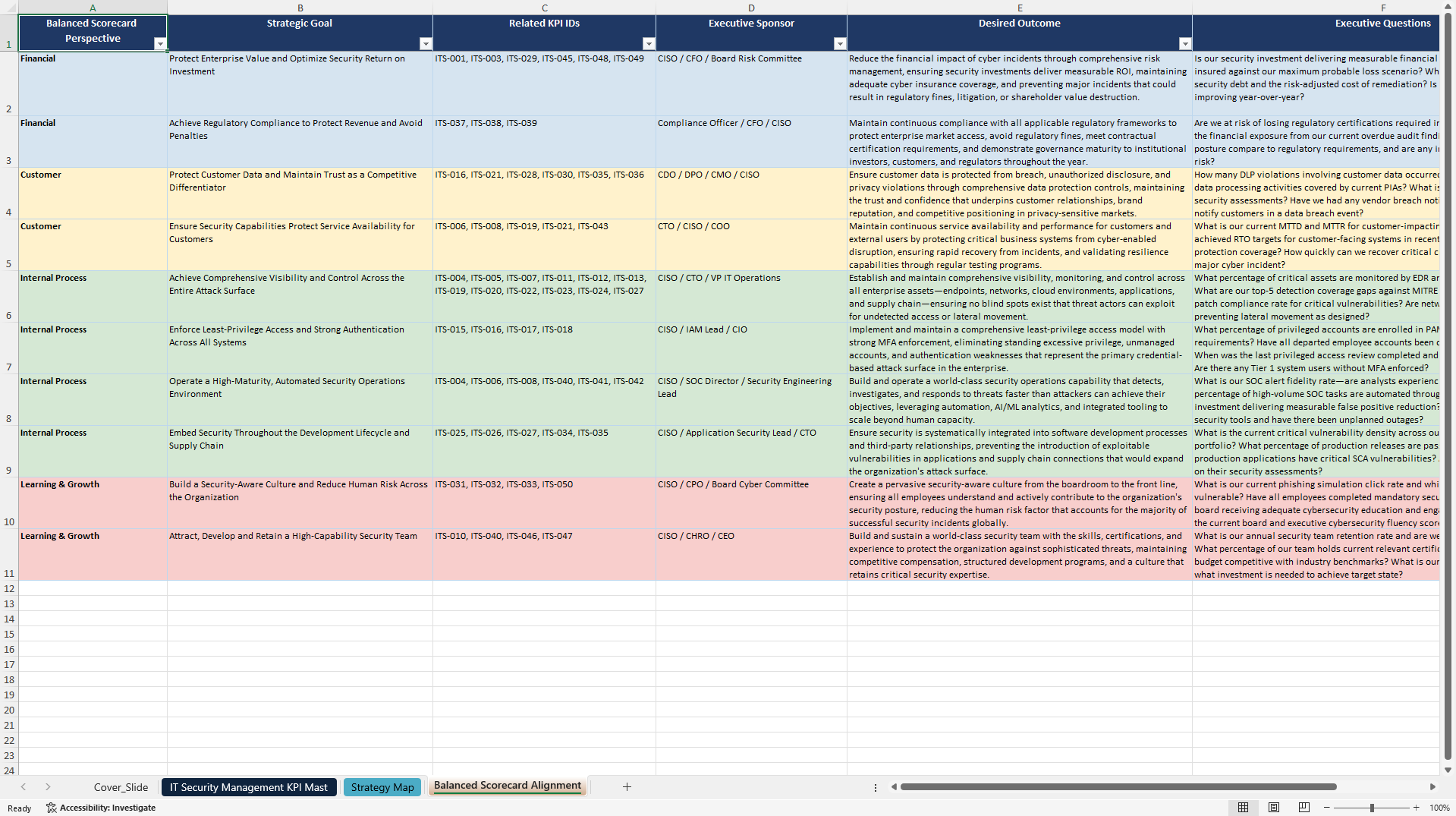This screenshot has height=816, width=1456.
Task: Open filter dropdown for Related KPI IDs
Action: point(649,44)
